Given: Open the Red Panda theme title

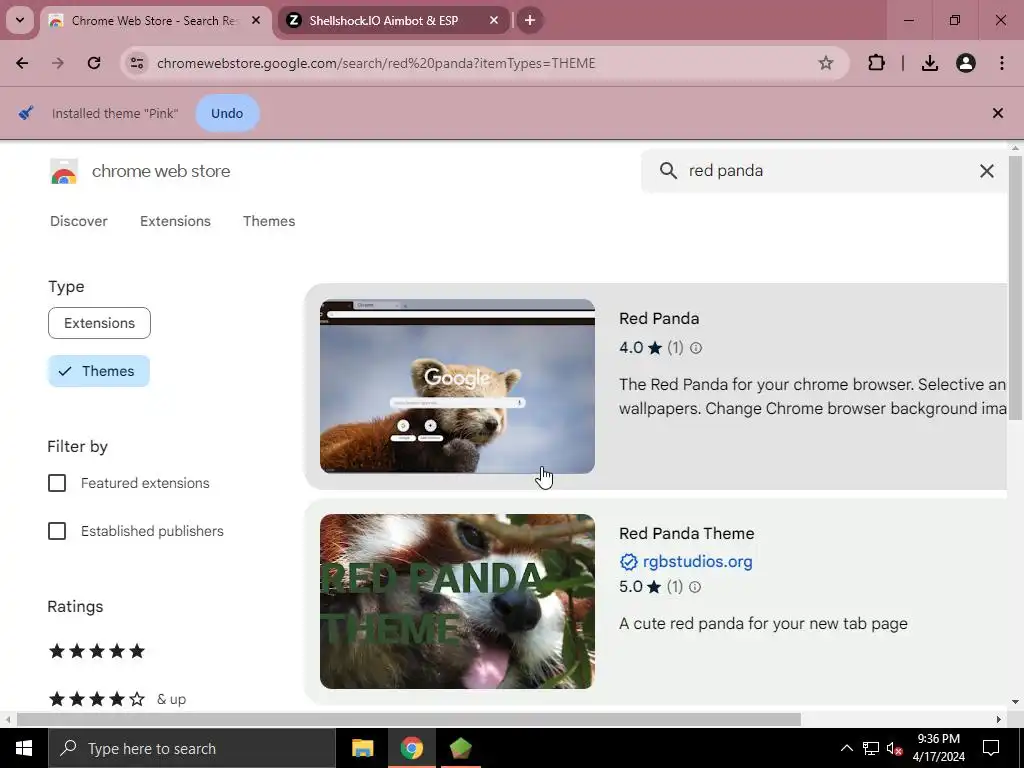Looking at the screenshot, I should point(659,319).
